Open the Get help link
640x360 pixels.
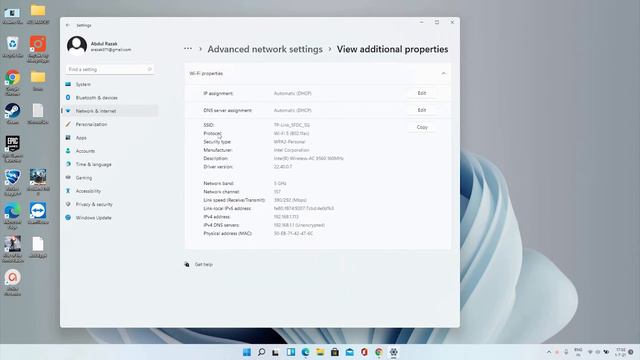tap(203, 264)
